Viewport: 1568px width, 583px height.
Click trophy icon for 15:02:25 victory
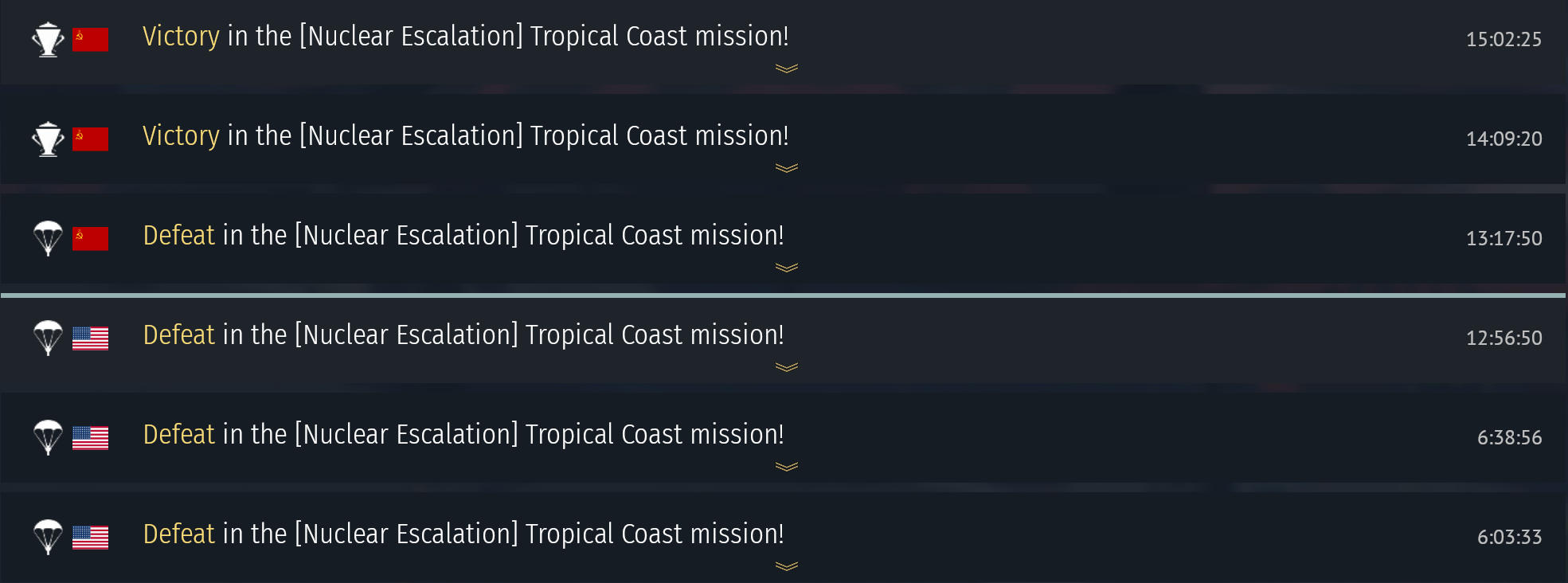pyautogui.click(x=48, y=39)
